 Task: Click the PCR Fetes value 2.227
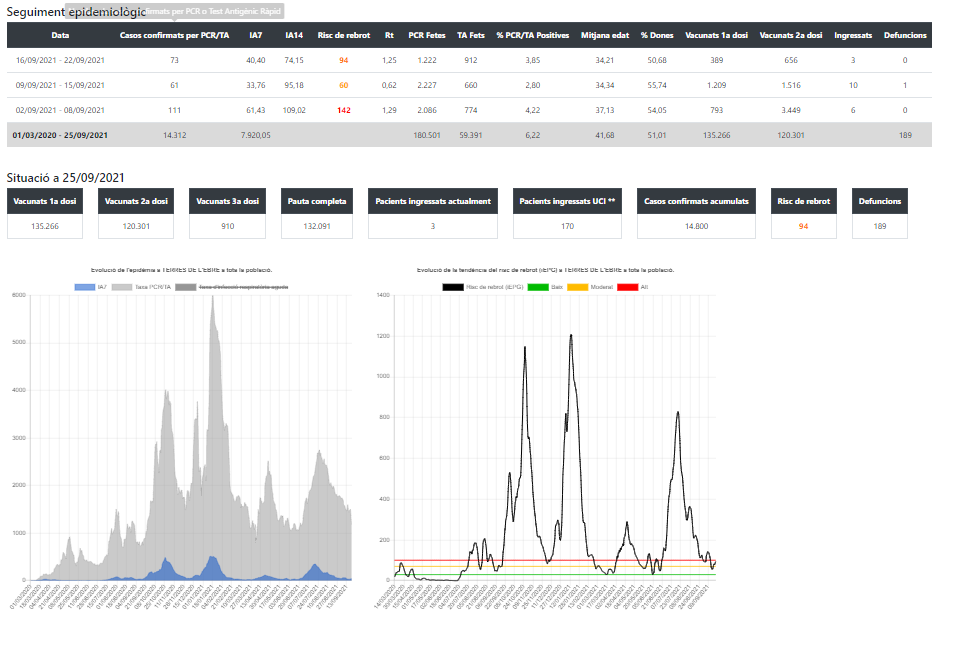pos(427,85)
